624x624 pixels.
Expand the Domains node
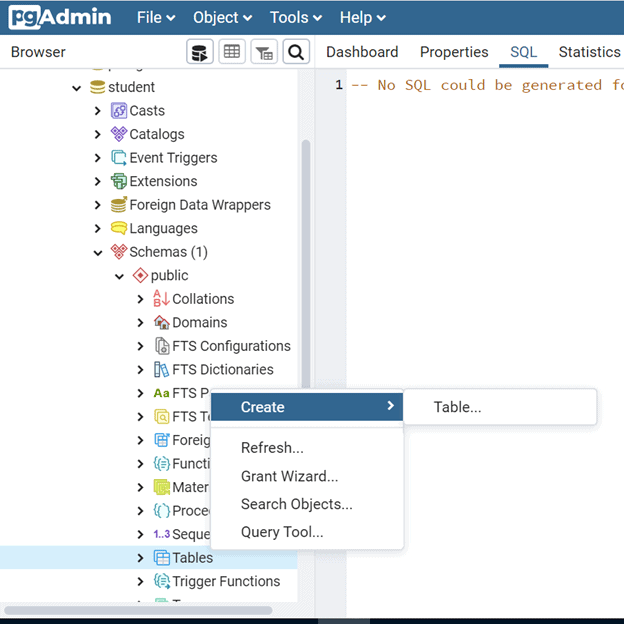tap(140, 322)
